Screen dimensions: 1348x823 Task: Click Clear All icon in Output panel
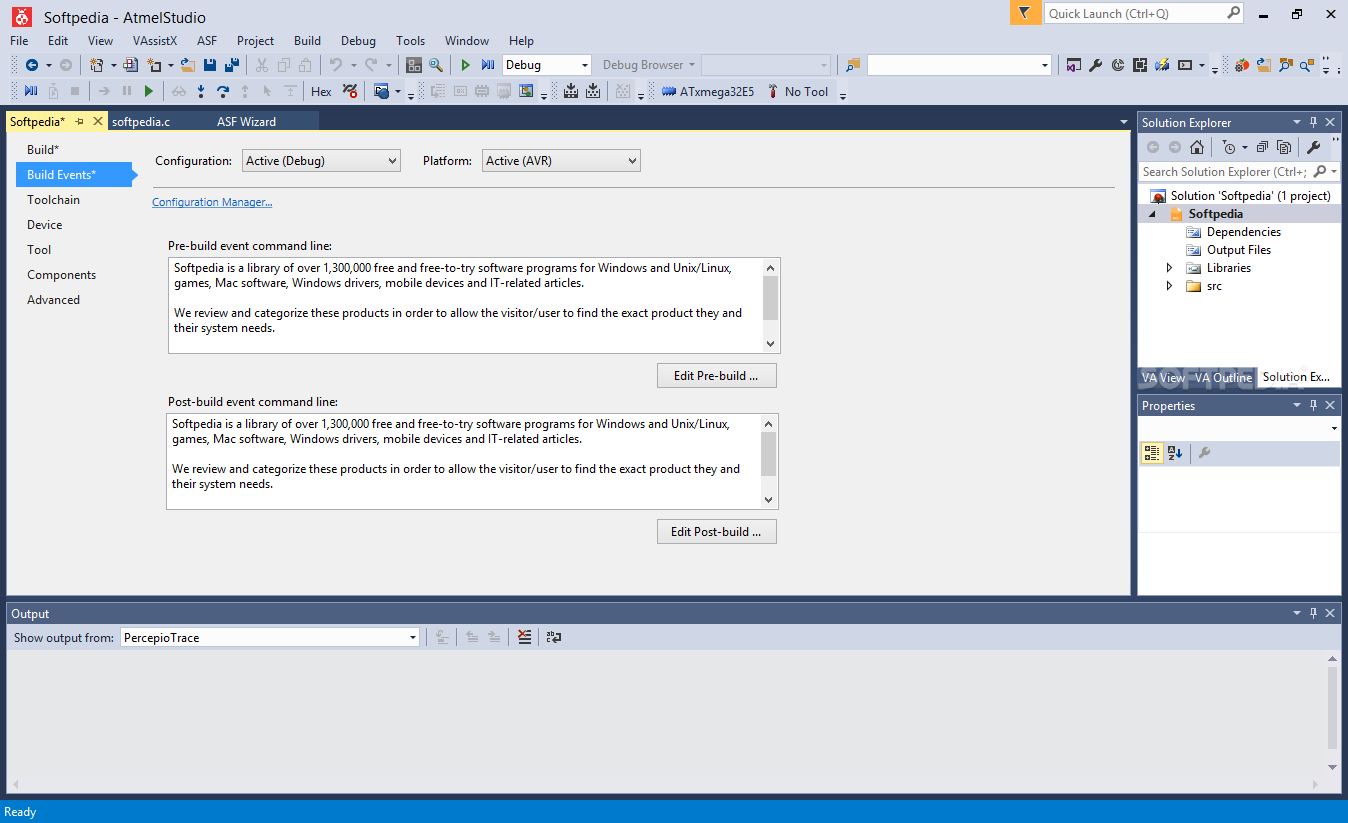[x=525, y=637]
